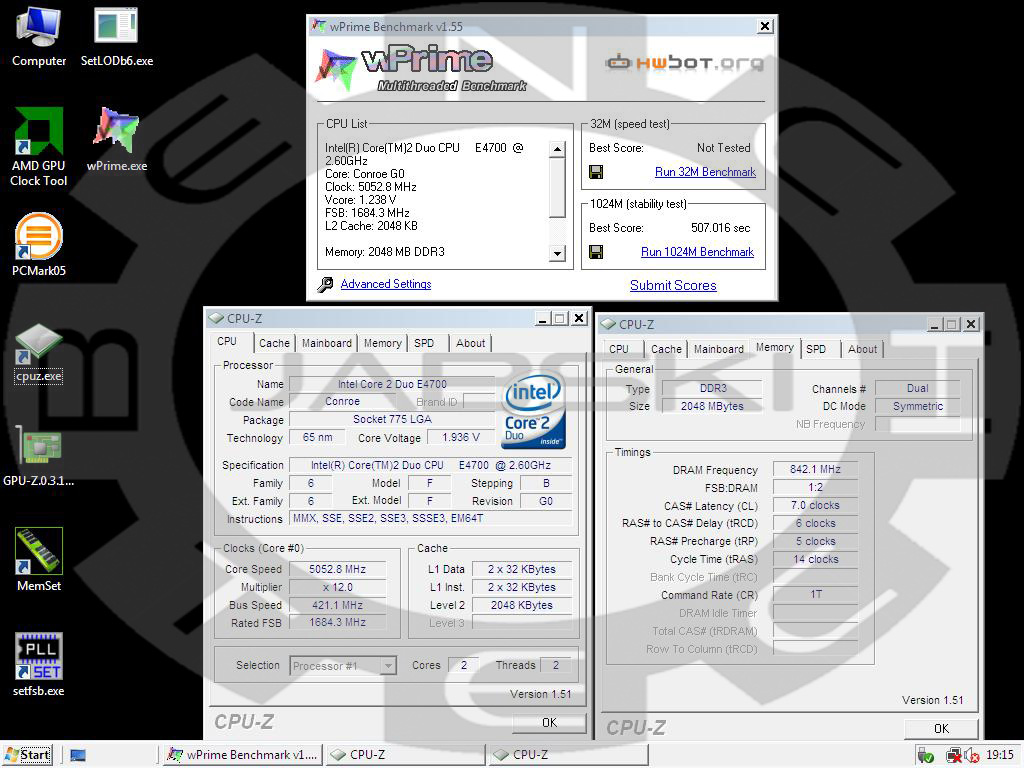Click the DRAM Frequency 842.1 MHz field

[x=815, y=469]
